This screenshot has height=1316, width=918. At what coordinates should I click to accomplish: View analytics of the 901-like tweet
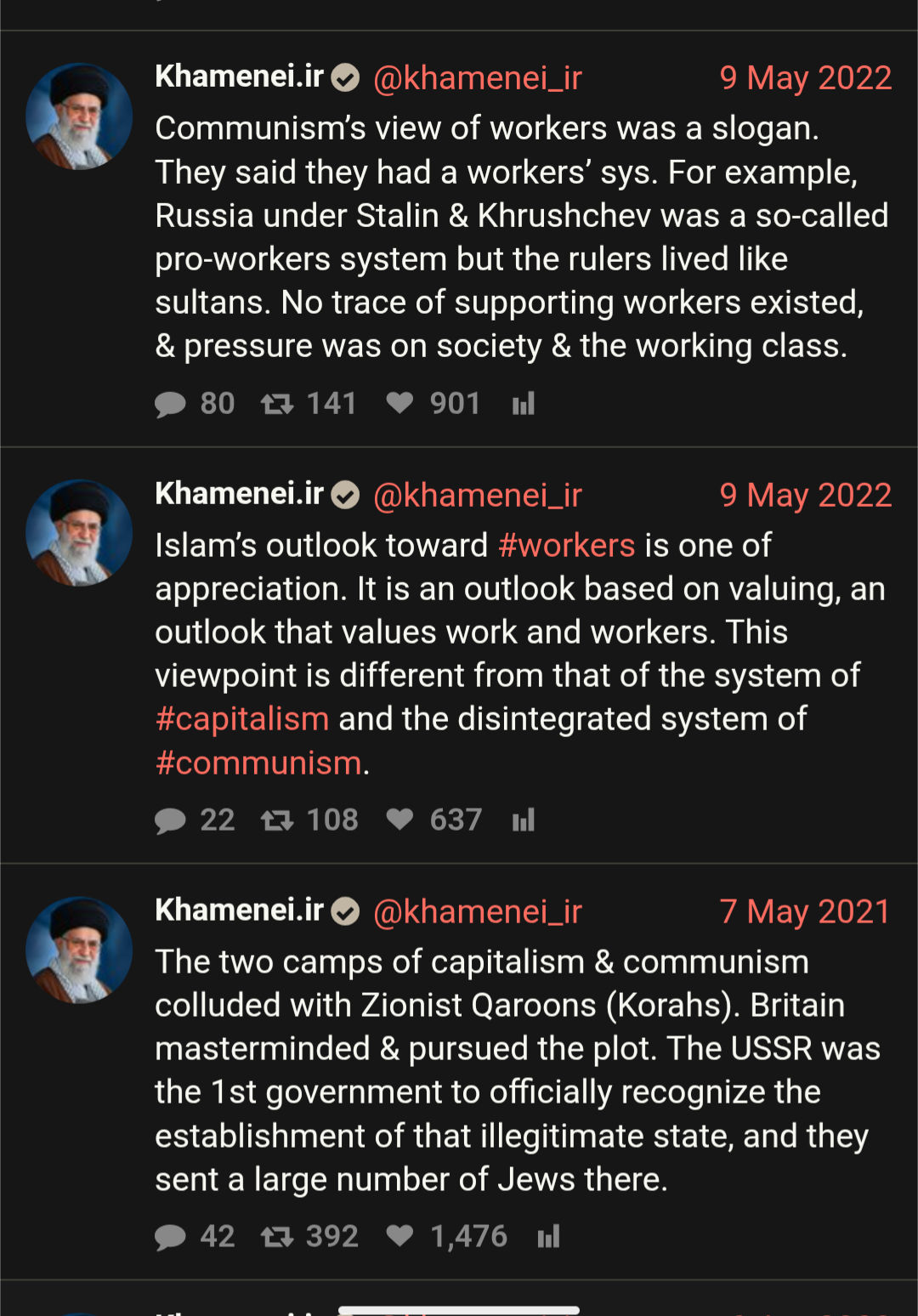524,404
